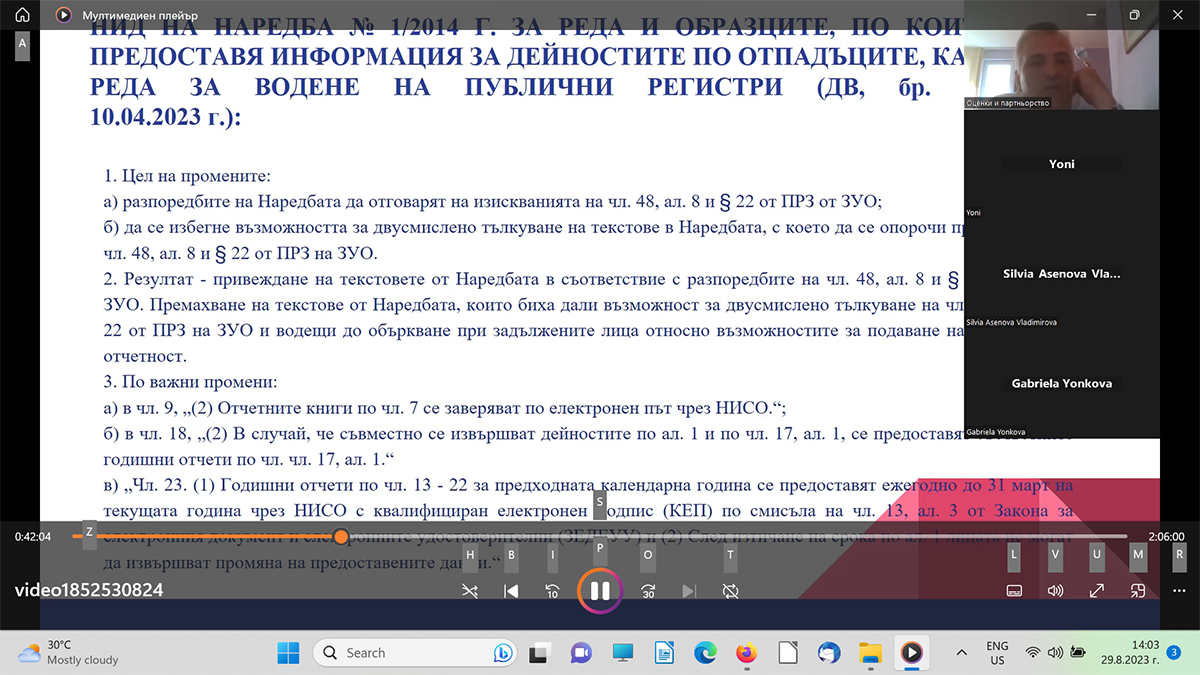This screenshot has width=1200, height=675.
Task: Open ENG US language switcher
Action: click(997, 653)
